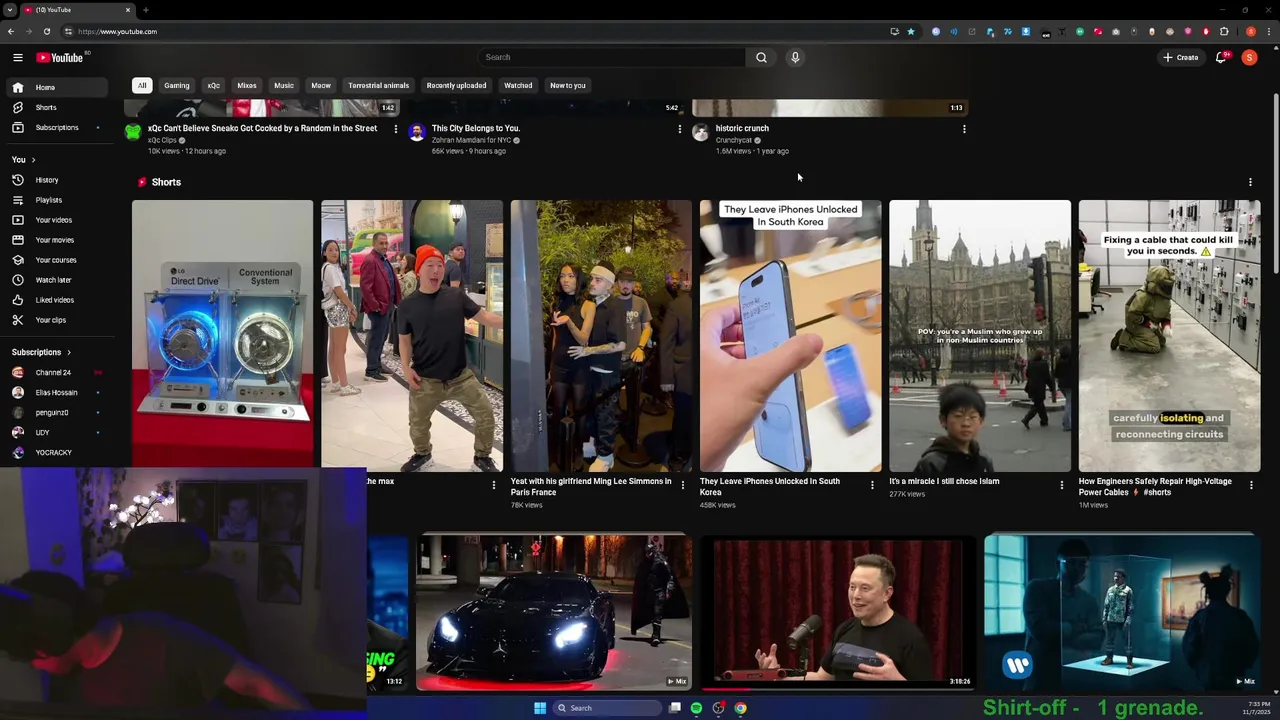Click the Create button
1280x720 pixels.
coord(1180,57)
